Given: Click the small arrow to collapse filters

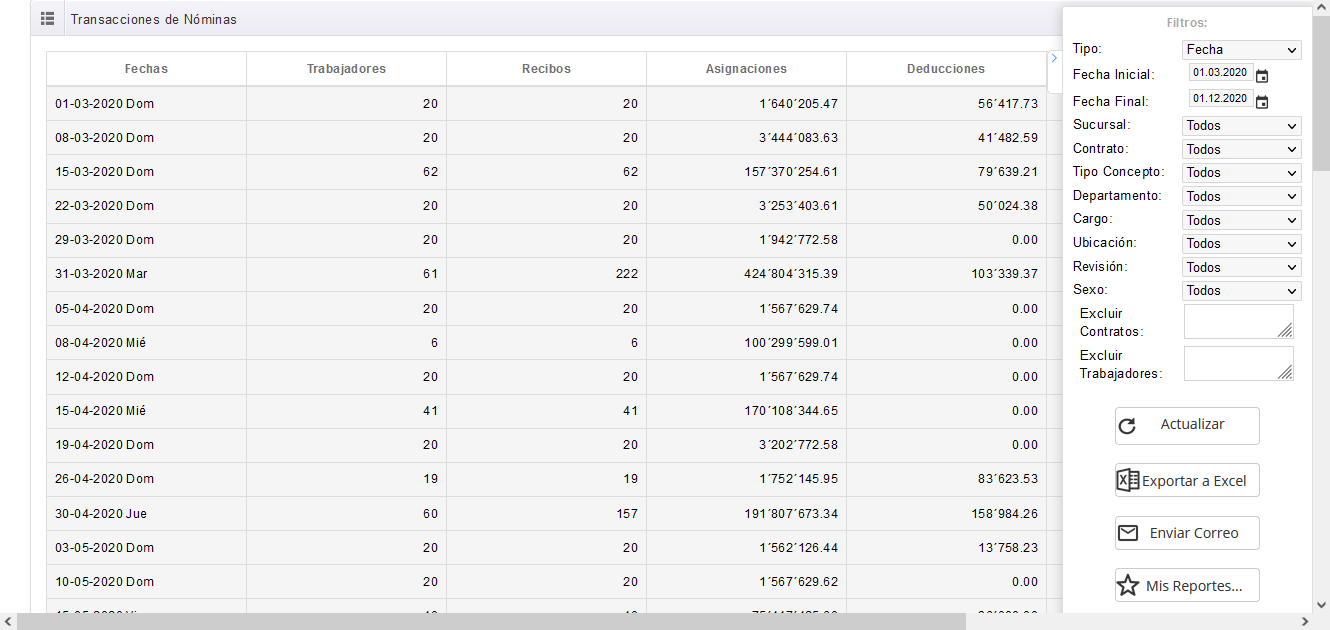Looking at the screenshot, I should coord(1054,59).
